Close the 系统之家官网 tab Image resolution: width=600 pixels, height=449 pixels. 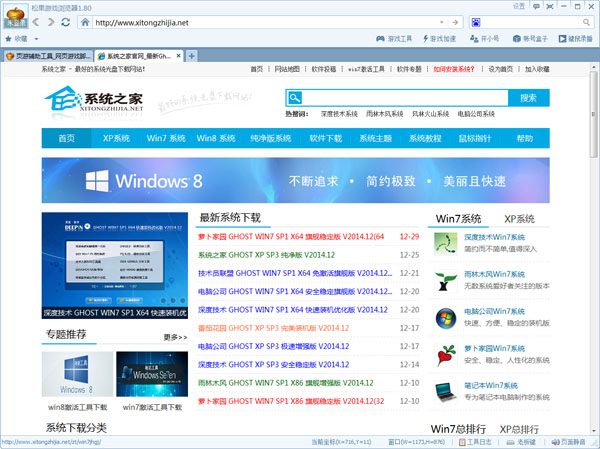178,56
